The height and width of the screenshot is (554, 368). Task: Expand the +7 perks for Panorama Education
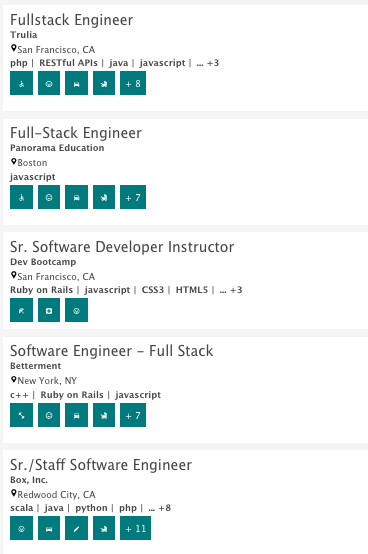tap(133, 197)
